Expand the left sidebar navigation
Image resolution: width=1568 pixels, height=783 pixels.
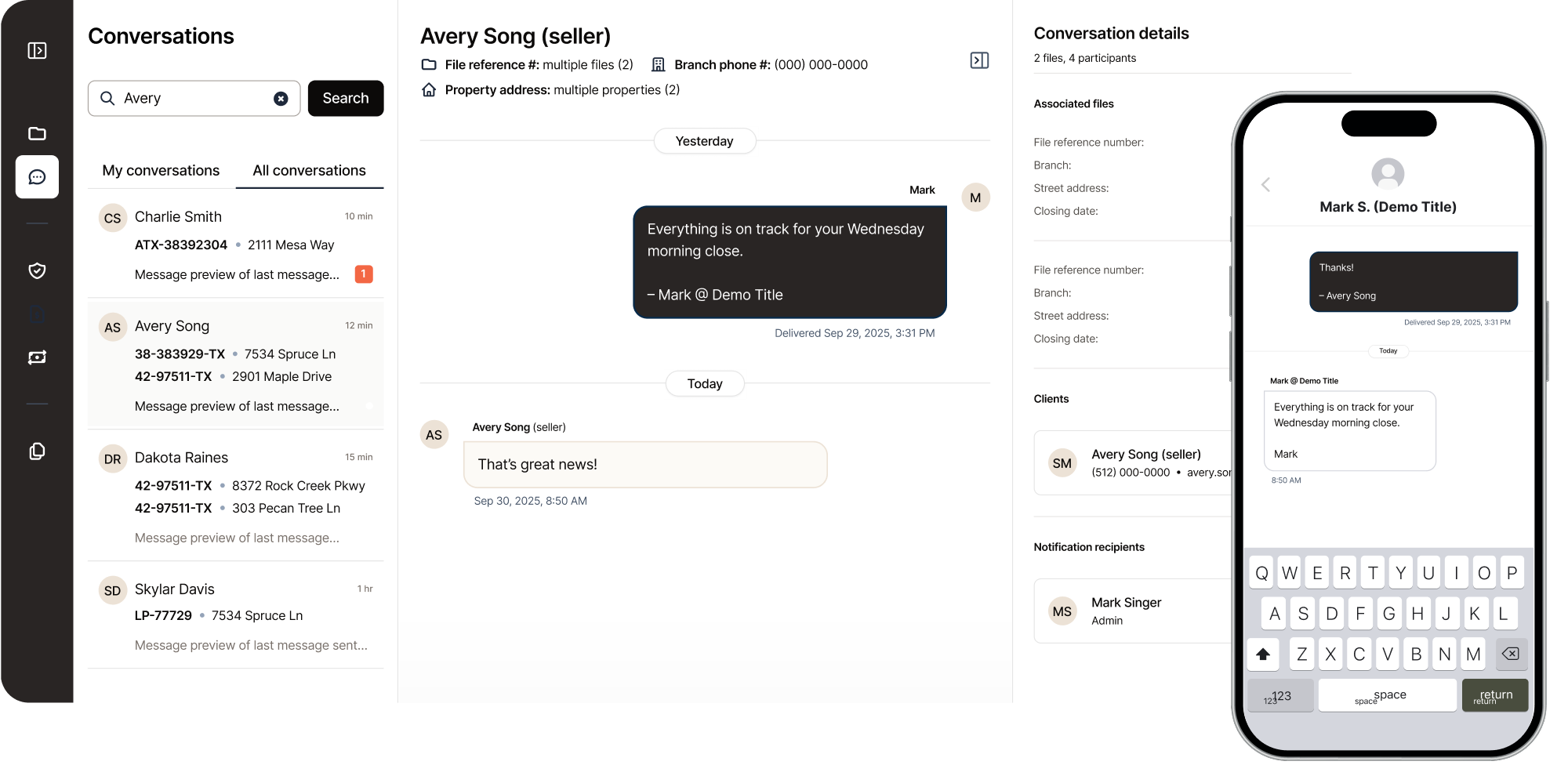[x=37, y=51]
